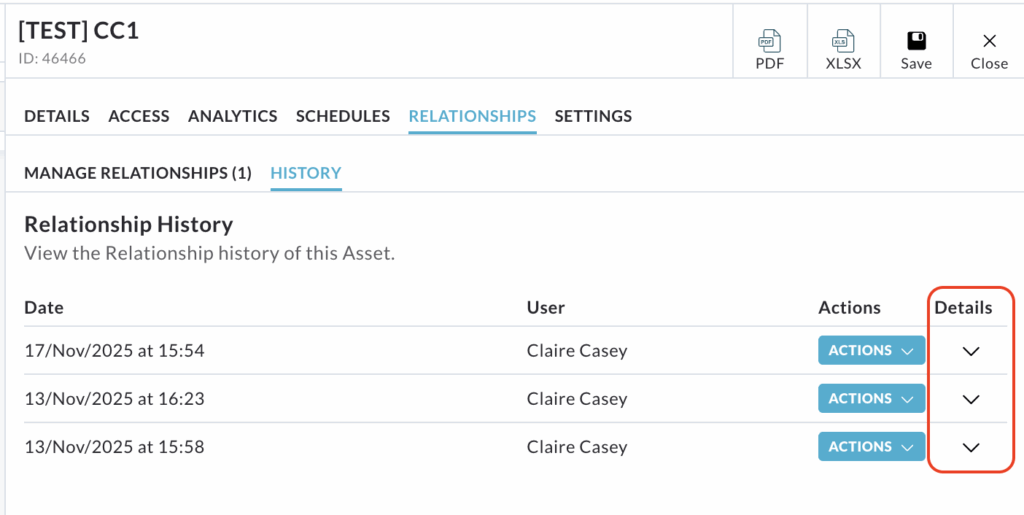Image resolution: width=1024 pixels, height=515 pixels.
Task: Expand details for 17/Nov/2025 at 15:54 entry
Action: point(970,351)
